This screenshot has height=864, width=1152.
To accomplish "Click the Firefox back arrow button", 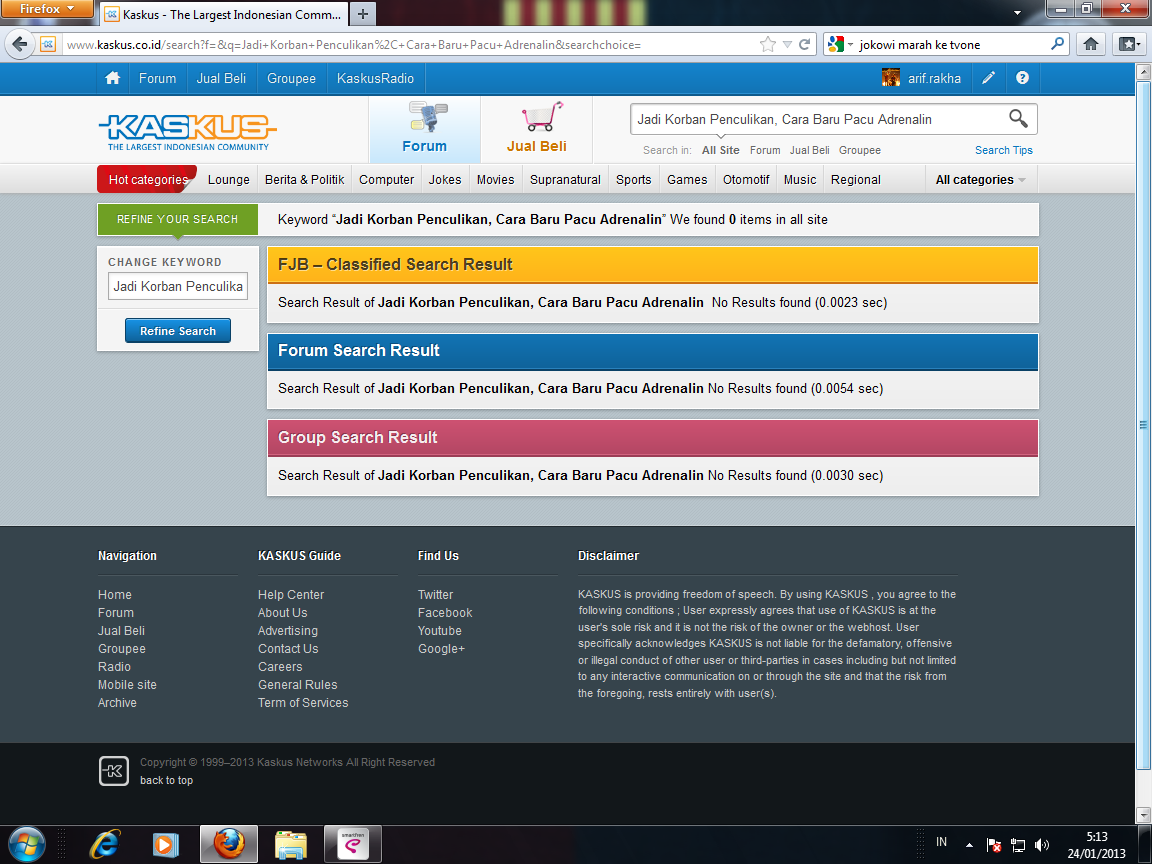I will pyautogui.click(x=20, y=44).
